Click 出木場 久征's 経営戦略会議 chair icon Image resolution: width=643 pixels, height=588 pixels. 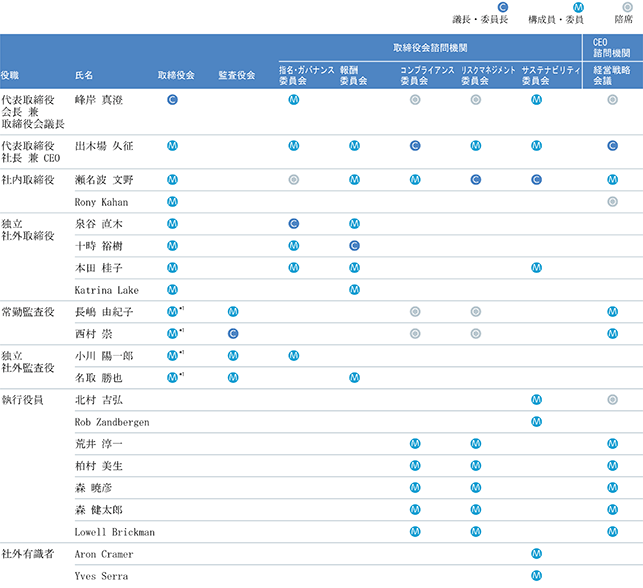click(x=612, y=146)
